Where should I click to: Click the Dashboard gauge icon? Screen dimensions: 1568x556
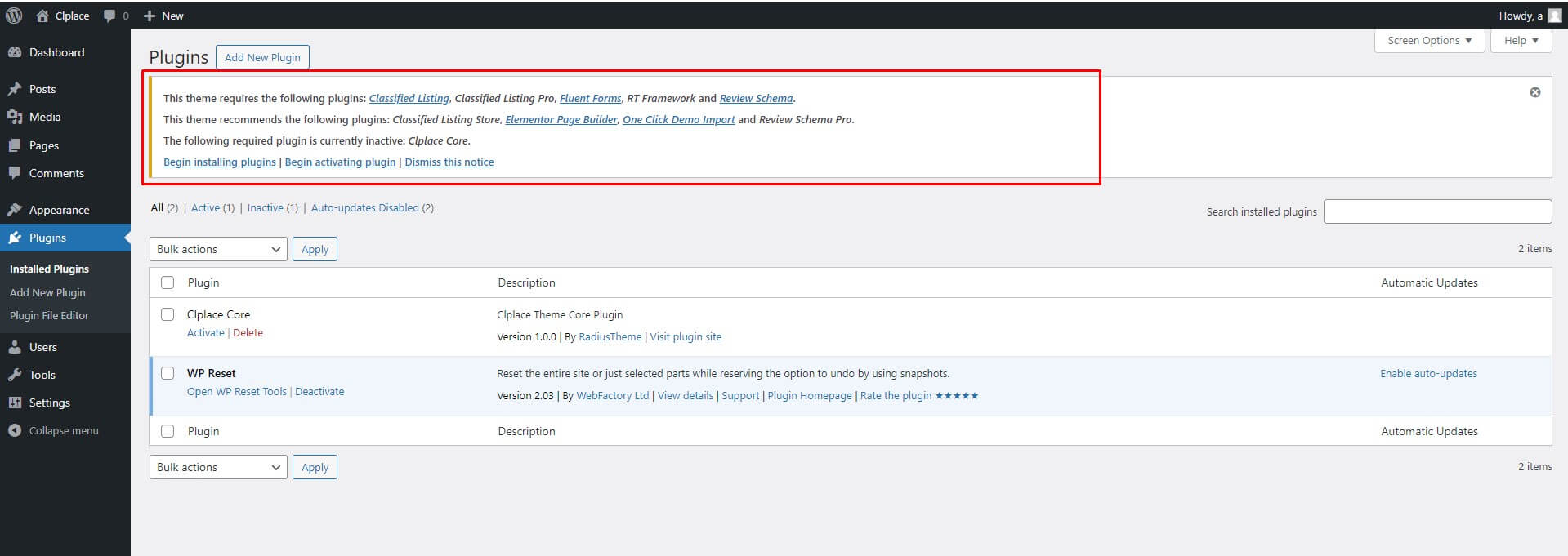(x=15, y=52)
